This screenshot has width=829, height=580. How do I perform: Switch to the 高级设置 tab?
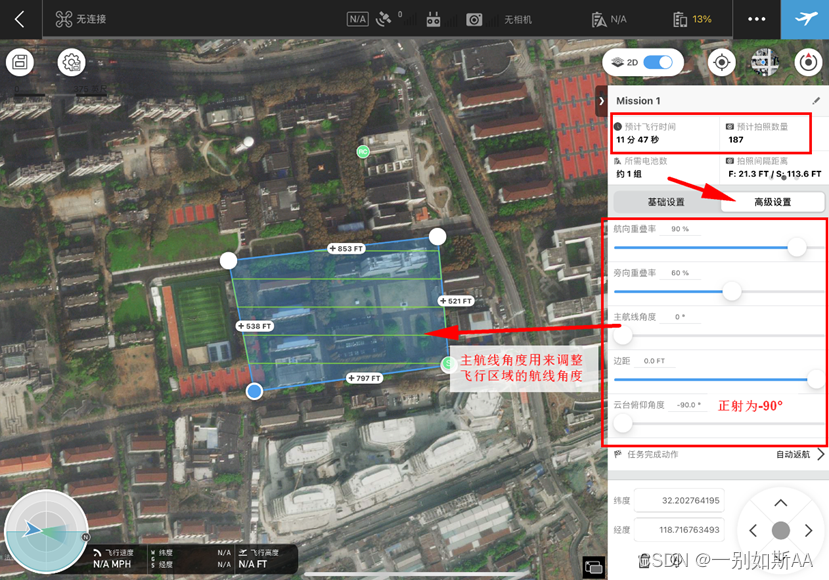pyautogui.click(x=772, y=202)
